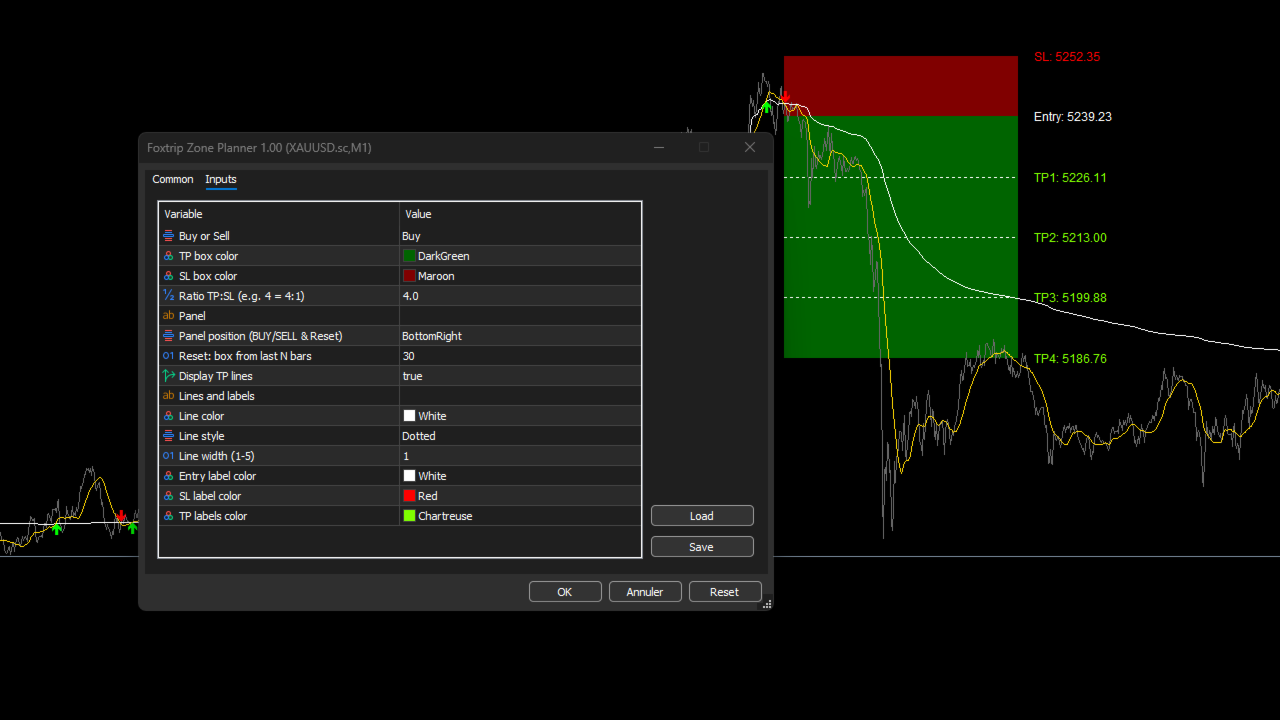Click the fraction icon beside Ratio TP:SL

point(168,296)
